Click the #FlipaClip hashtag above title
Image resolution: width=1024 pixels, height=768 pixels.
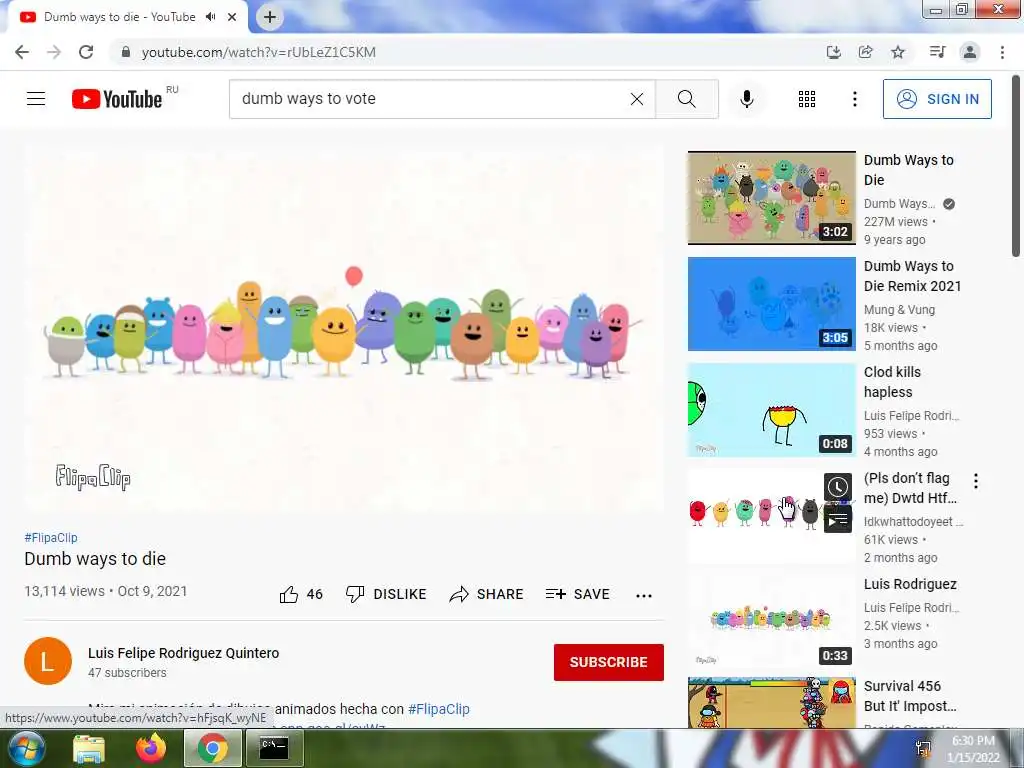pyautogui.click(x=51, y=537)
